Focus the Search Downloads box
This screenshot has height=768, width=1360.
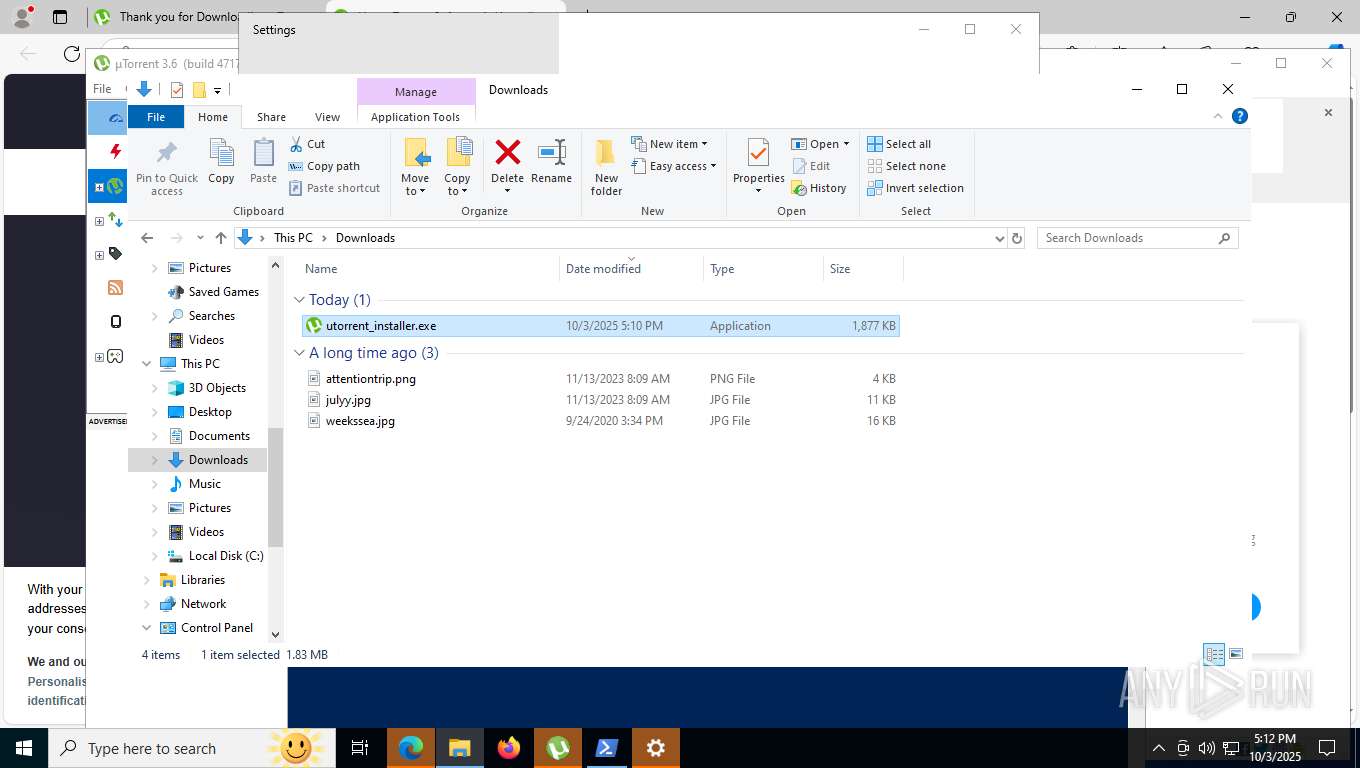point(1137,238)
